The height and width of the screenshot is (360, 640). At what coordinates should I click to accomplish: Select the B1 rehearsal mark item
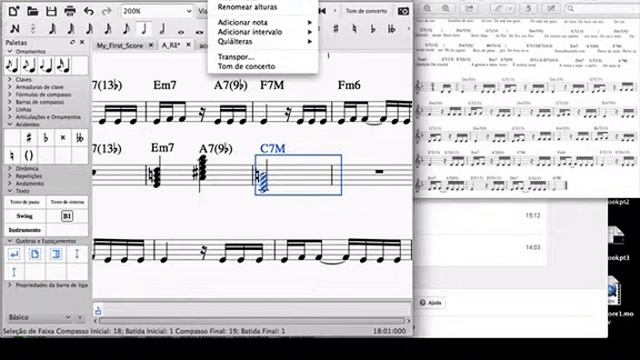coord(67,216)
